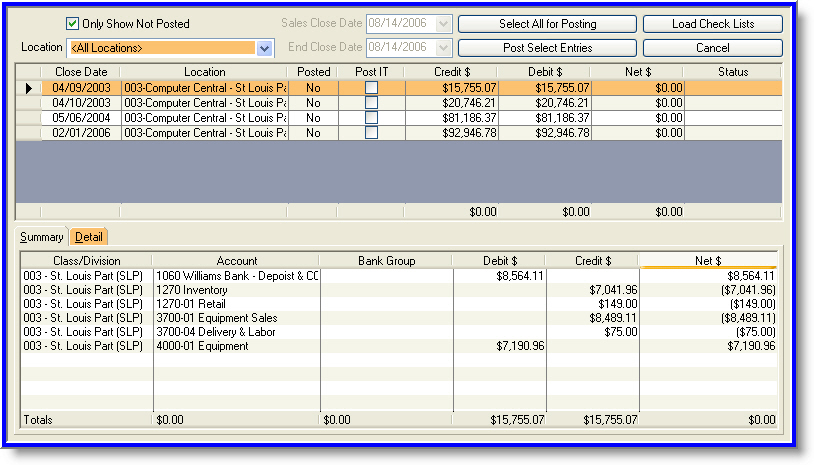The image size is (814, 465).
Task: Check Post IT box for 04/10/2003 row
Action: coord(371,103)
